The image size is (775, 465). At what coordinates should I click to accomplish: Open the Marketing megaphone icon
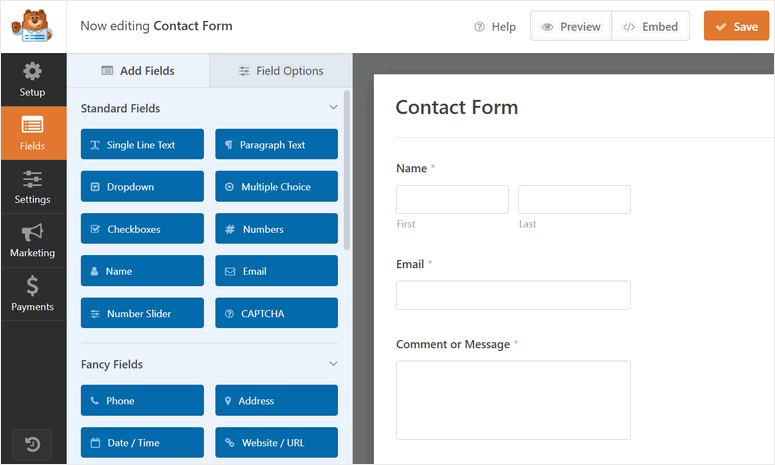point(32,233)
